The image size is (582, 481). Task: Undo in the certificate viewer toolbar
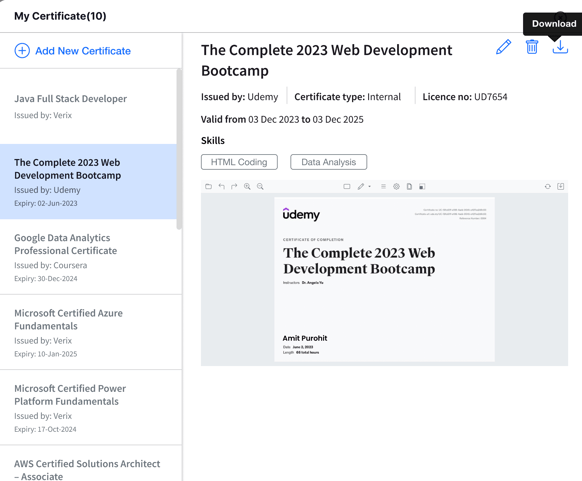[222, 186]
